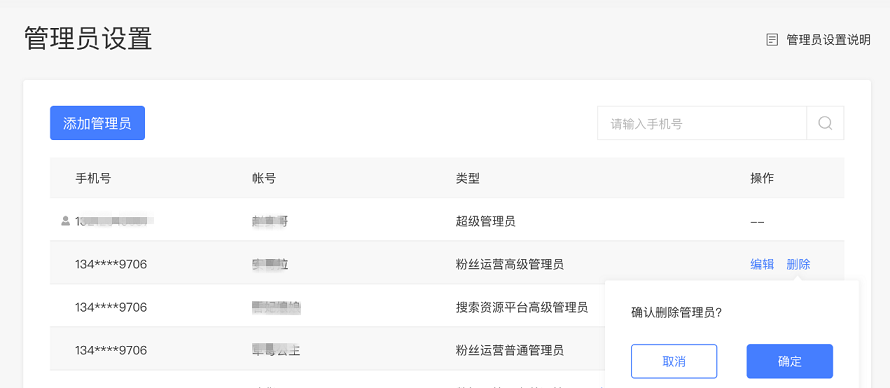The height and width of the screenshot is (388, 890).
Task: Cancel deletion with 取消 button
Action: (674, 361)
